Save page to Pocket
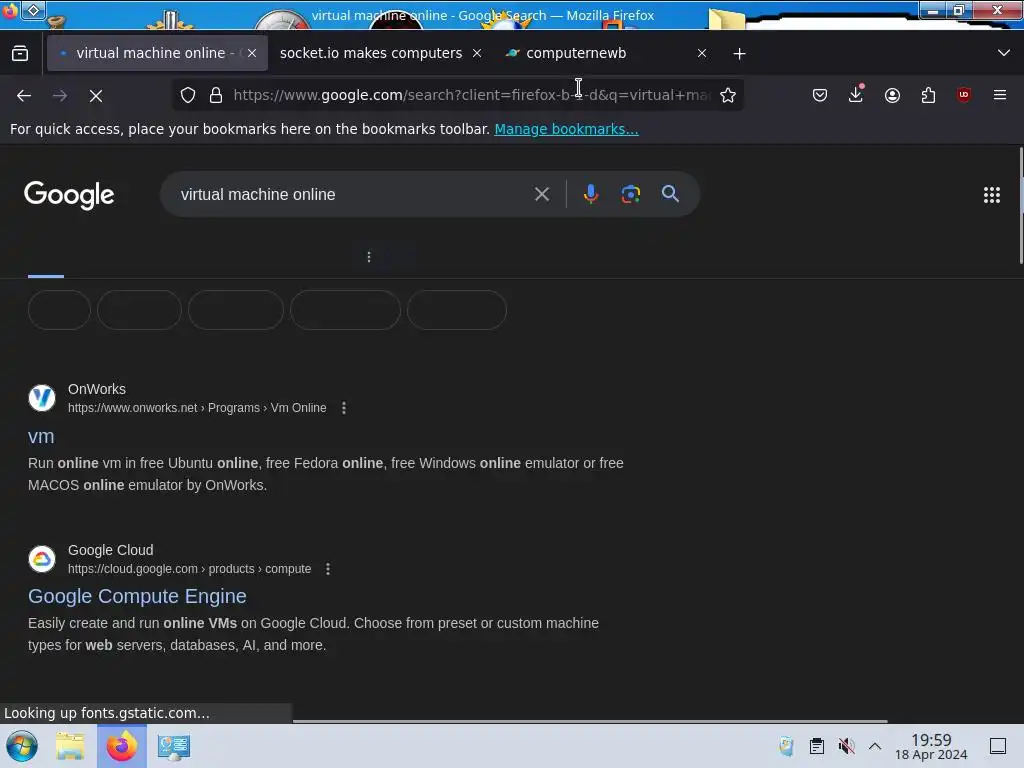This screenshot has height=768, width=1024. 820,95
